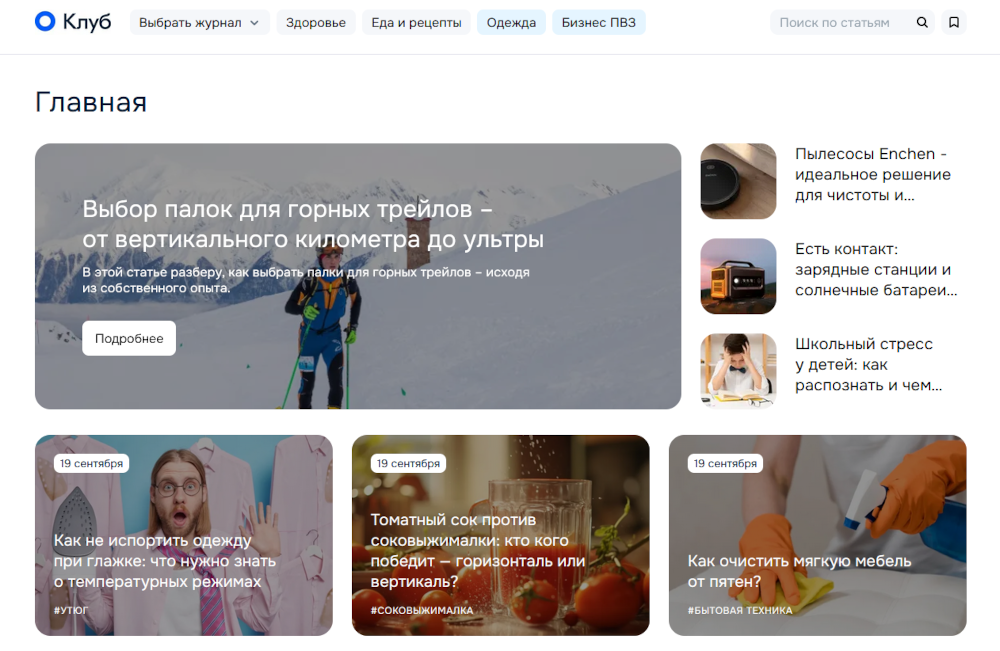
Task: Open the stressed schoolboy thumbnail
Action: 739,371
